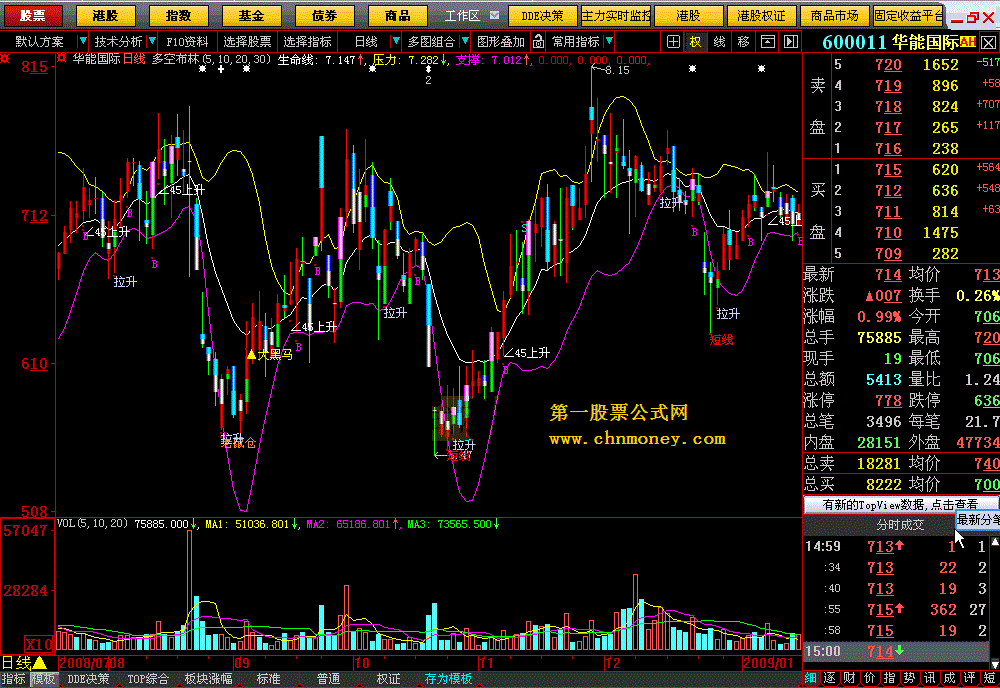
Task: Click the trade list scroll down arrow
Action: 995,663
